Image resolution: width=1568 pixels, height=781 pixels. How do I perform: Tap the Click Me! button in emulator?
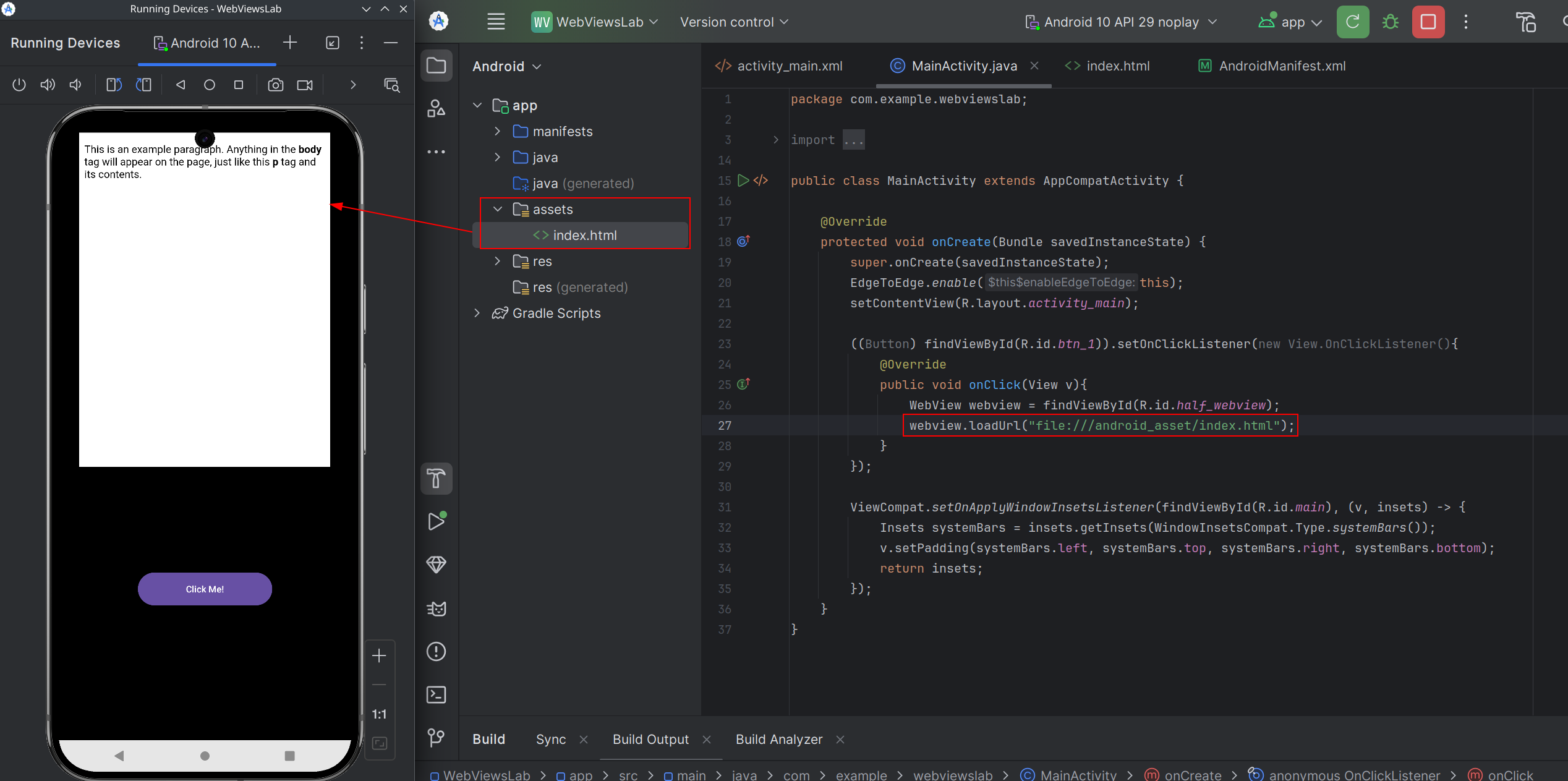pos(205,589)
